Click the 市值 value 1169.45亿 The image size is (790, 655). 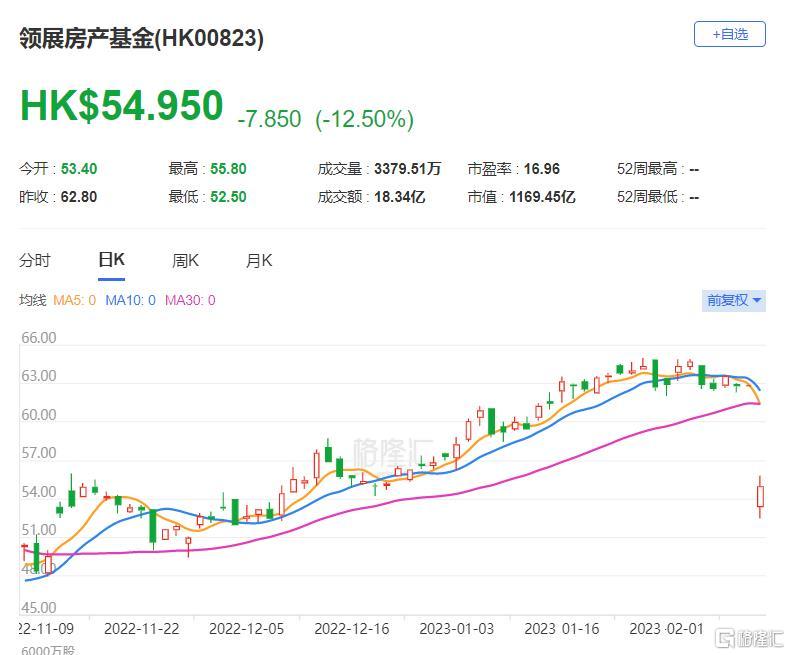pos(542,196)
